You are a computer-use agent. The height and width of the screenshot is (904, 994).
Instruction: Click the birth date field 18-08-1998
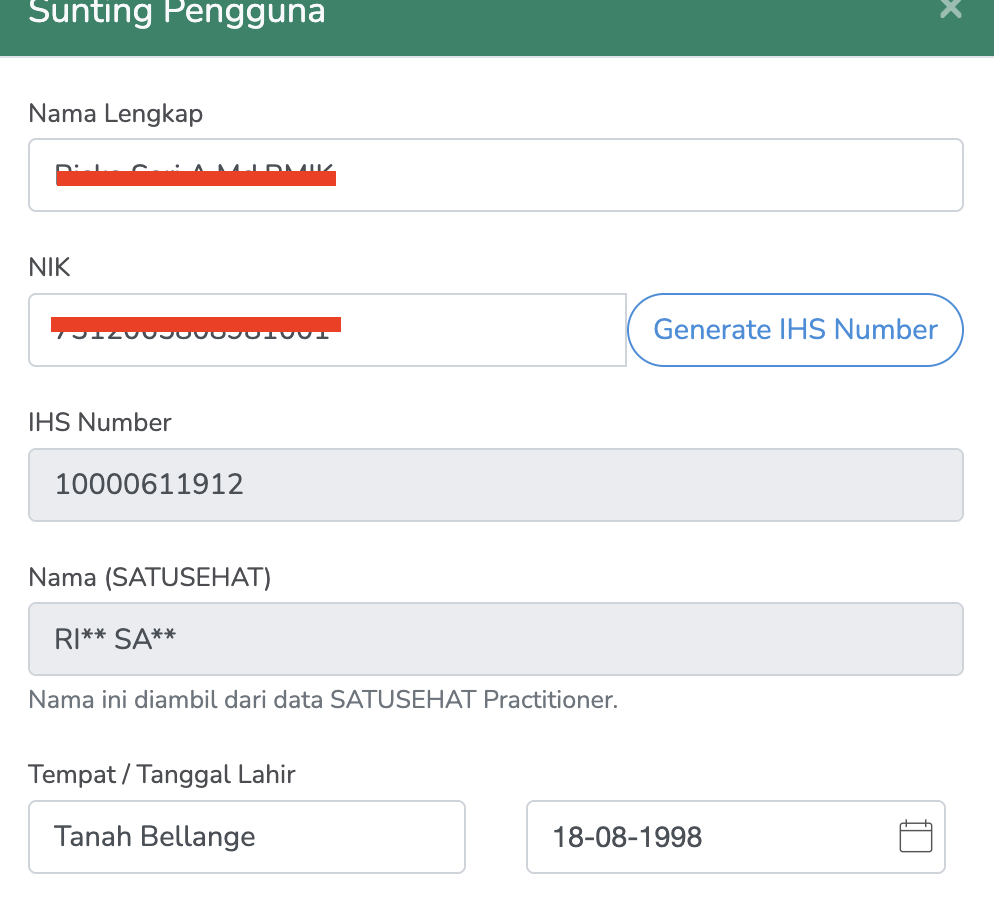(700, 836)
